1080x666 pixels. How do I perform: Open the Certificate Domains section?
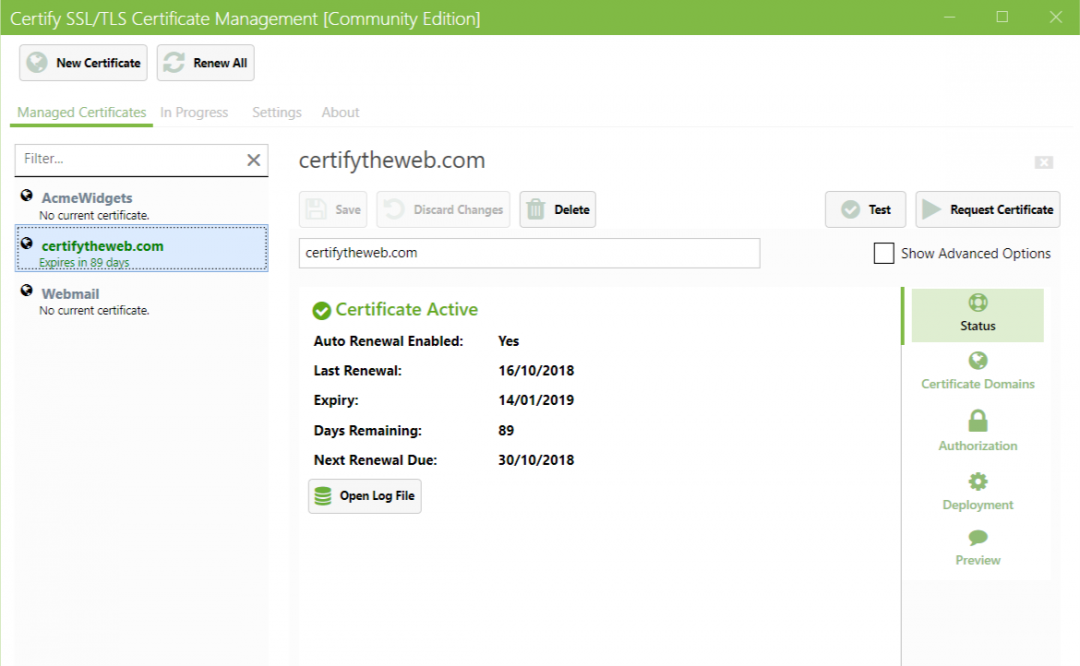coord(977,372)
